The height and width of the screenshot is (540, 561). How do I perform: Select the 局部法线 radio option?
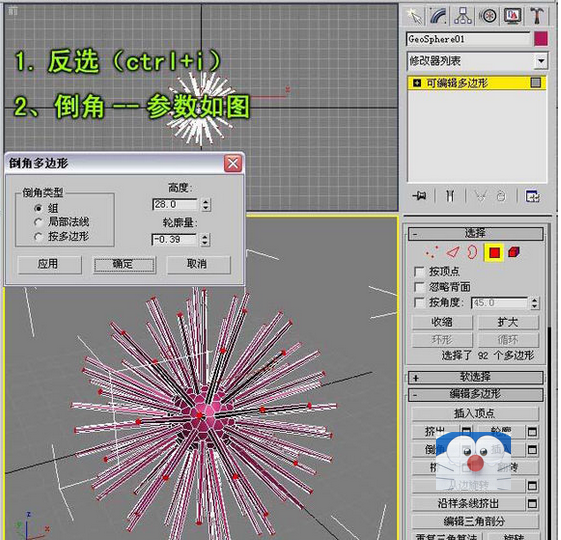point(38,222)
